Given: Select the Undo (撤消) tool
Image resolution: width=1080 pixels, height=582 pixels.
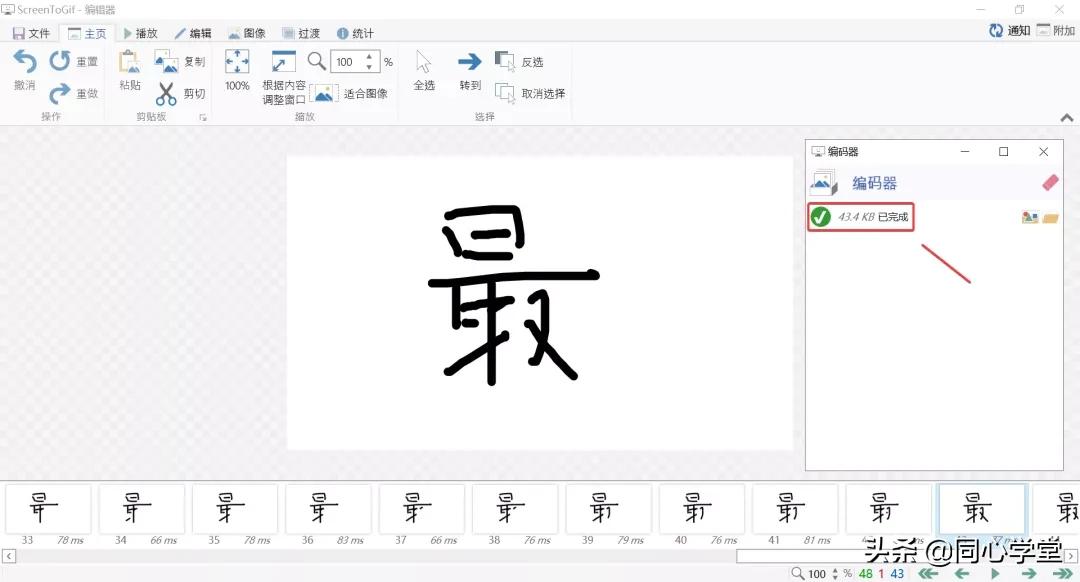Looking at the screenshot, I should 23,71.
